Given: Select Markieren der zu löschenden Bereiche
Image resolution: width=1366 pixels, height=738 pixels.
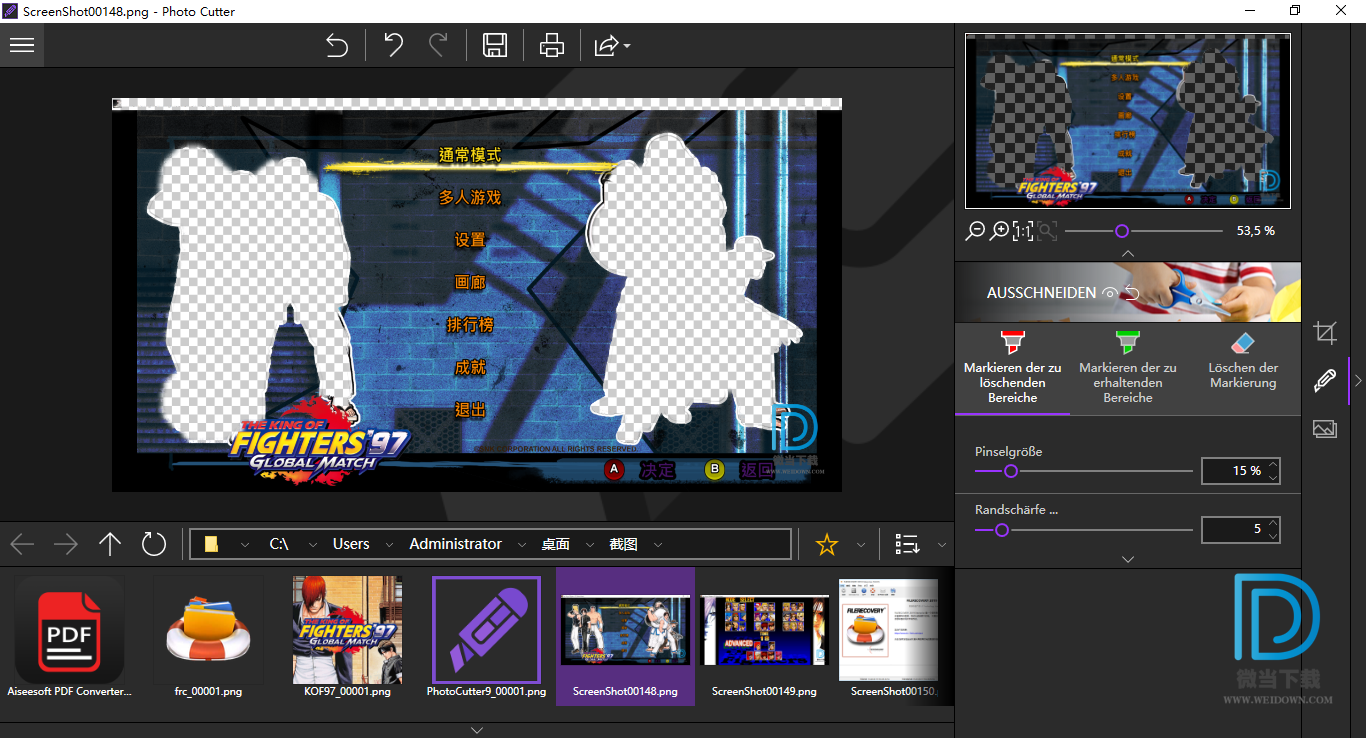Looking at the screenshot, I should point(1013,369).
